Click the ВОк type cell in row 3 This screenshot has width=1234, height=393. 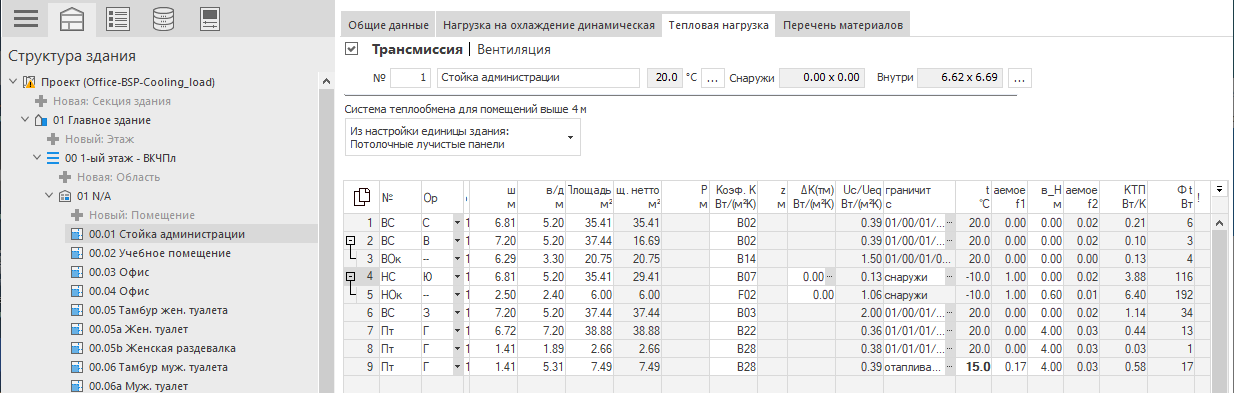tap(401, 258)
